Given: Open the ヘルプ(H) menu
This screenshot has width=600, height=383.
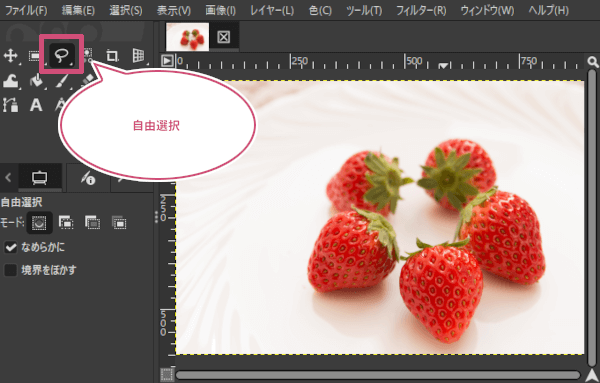Looking at the screenshot, I should click(x=548, y=10).
